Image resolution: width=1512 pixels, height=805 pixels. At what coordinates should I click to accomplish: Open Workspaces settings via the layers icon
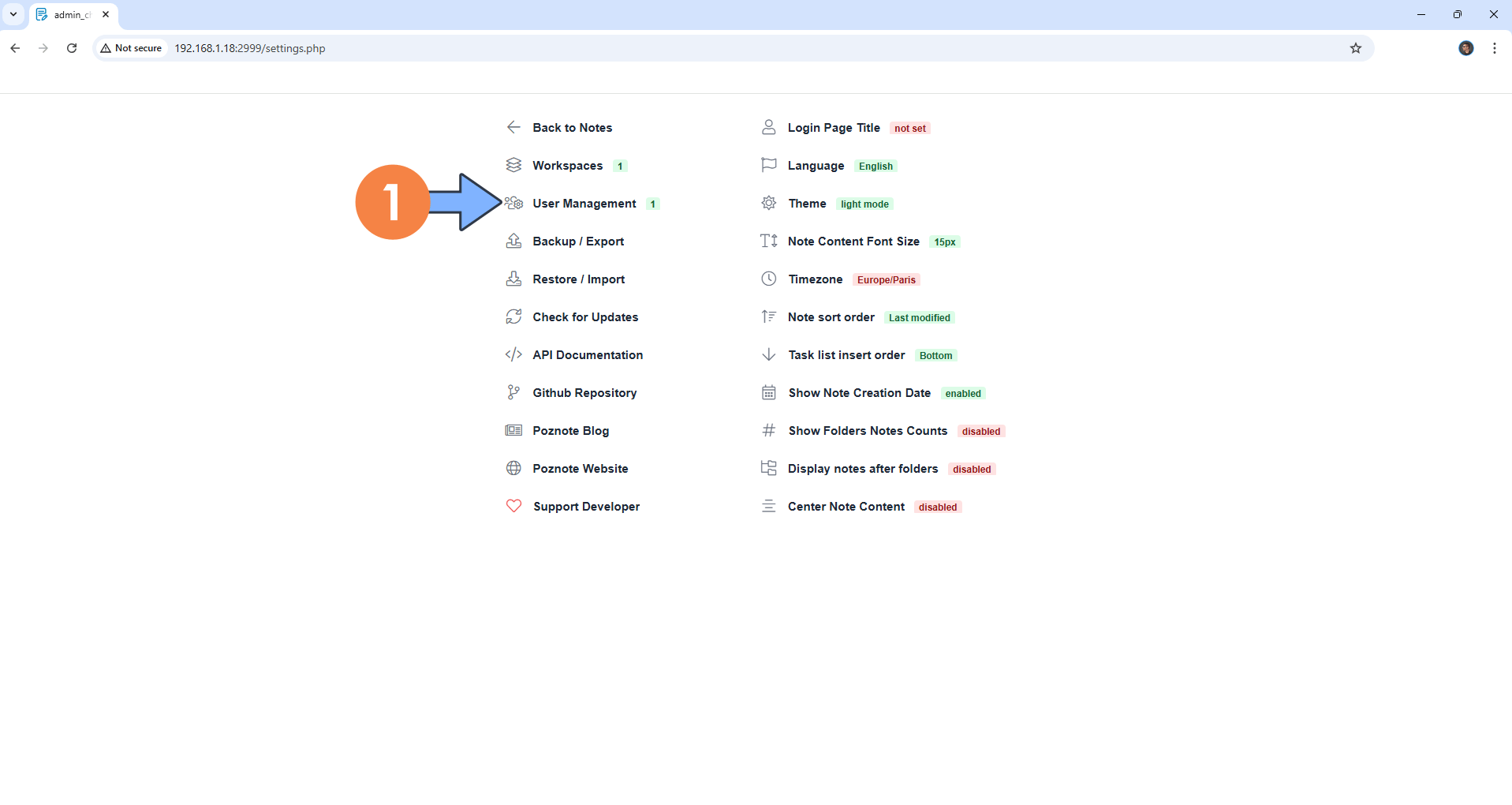pyautogui.click(x=513, y=165)
